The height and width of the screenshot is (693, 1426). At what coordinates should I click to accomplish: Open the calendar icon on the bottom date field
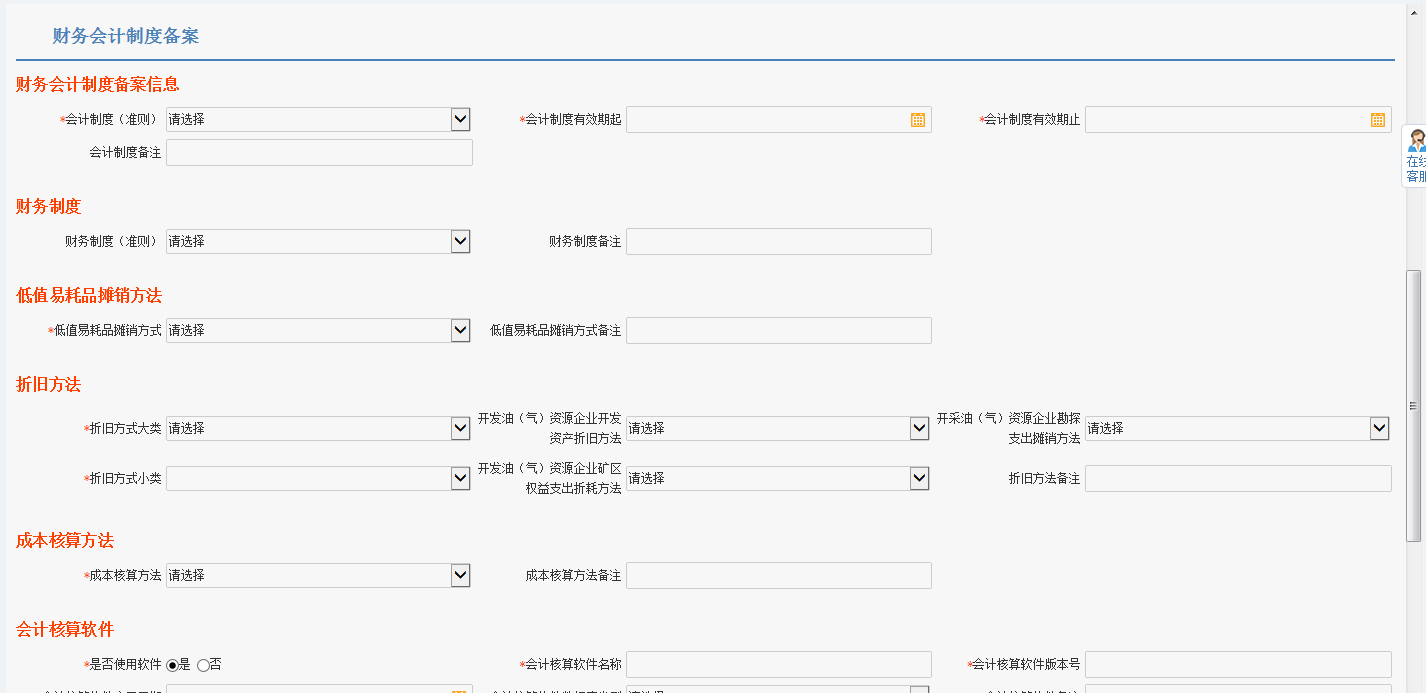pos(458,689)
